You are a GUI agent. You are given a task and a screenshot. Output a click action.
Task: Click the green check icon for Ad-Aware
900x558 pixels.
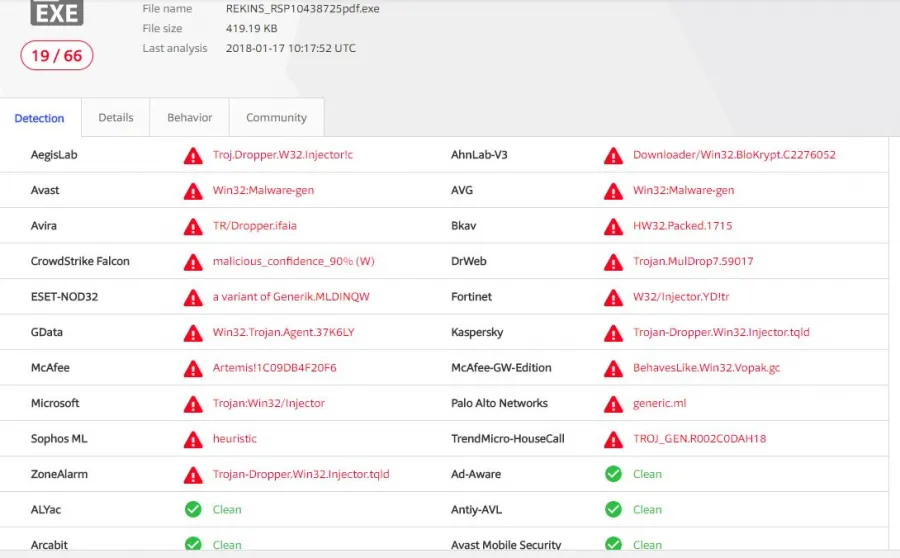(x=614, y=474)
